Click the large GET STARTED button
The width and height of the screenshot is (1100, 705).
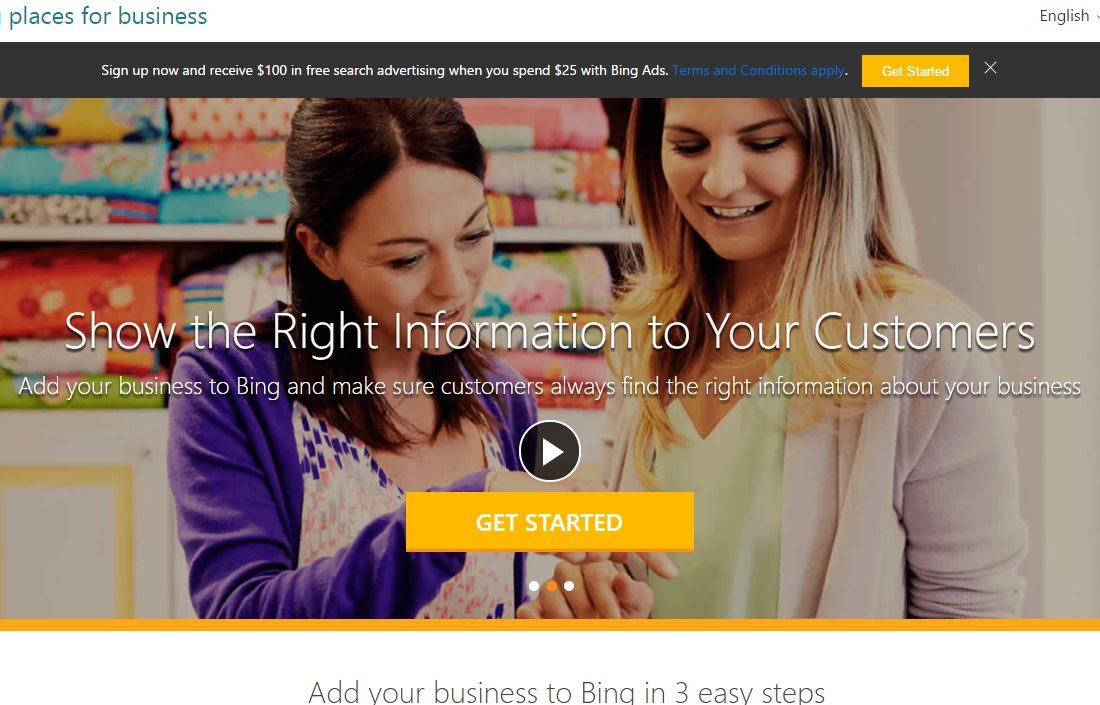pyautogui.click(x=549, y=522)
